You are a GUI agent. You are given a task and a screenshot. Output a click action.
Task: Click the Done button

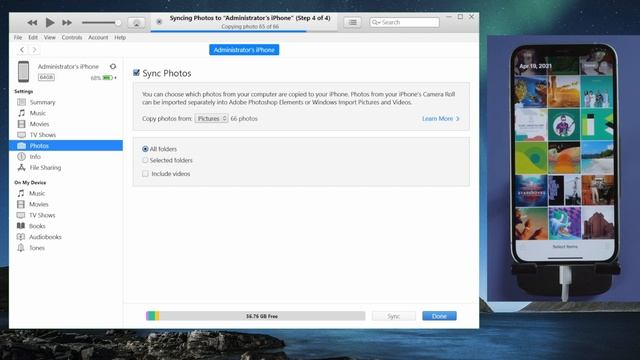pos(439,316)
